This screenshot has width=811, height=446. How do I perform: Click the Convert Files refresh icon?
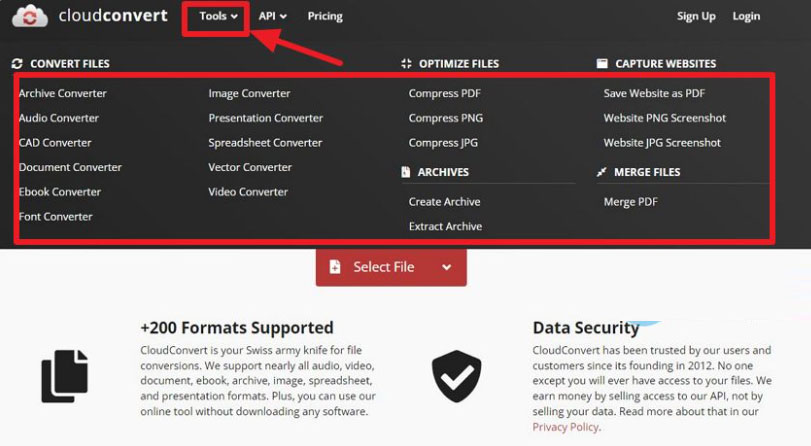pos(17,64)
